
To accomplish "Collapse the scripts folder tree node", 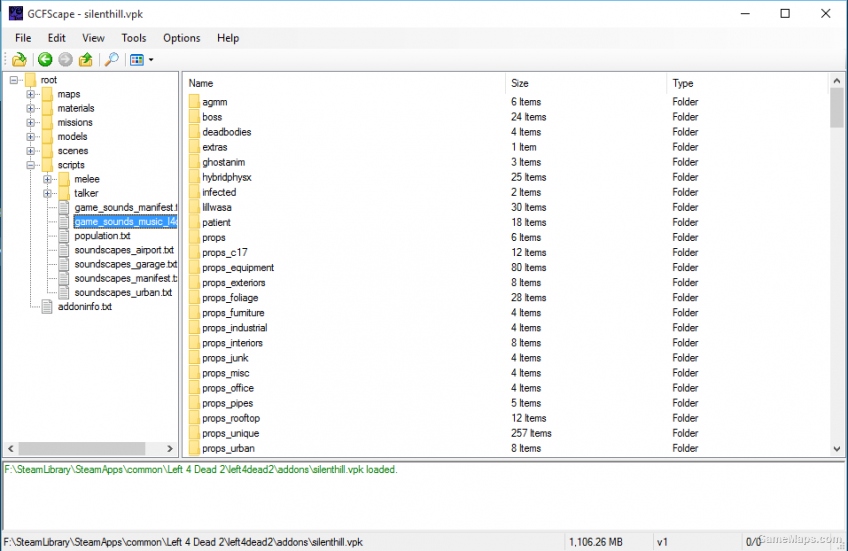I will [x=31, y=165].
